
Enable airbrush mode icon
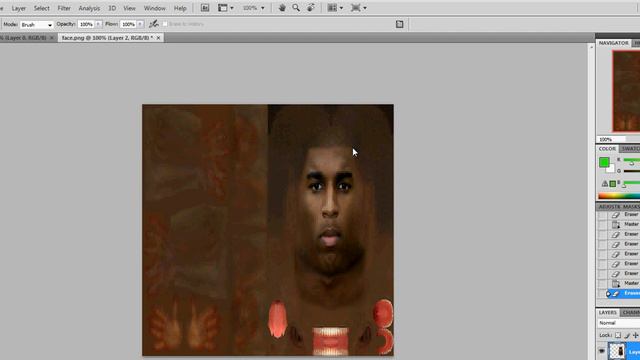pyautogui.click(x=154, y=24)
